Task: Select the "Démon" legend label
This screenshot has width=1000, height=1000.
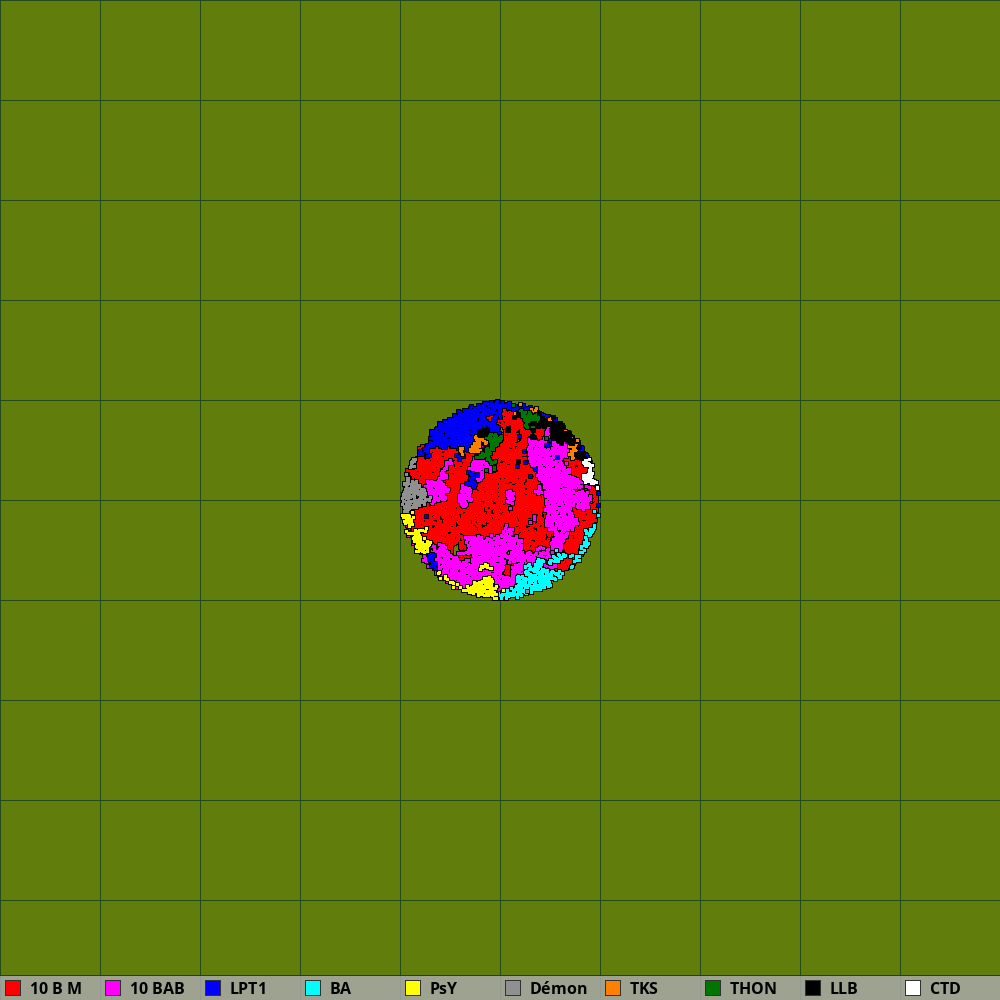Action: tap(559, 988)
